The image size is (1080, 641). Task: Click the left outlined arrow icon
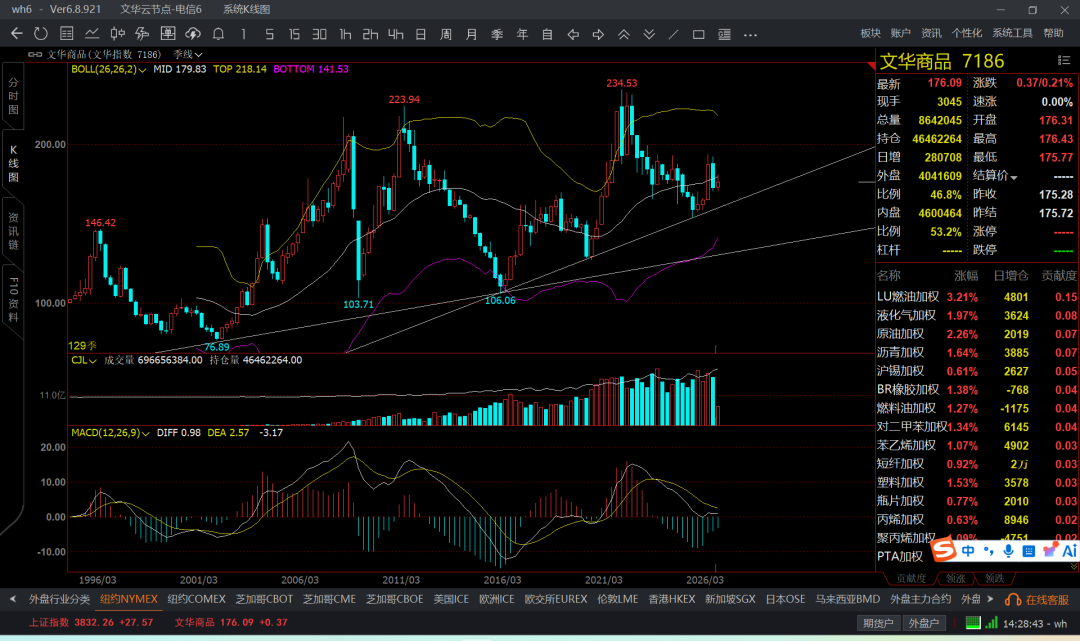tap(573, 34)
